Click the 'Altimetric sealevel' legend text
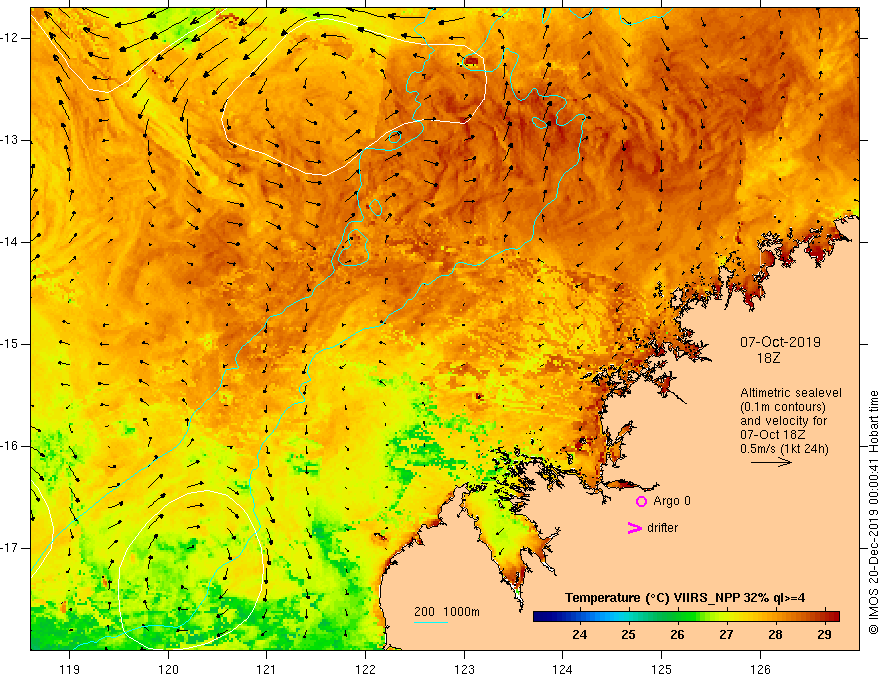Image resolution: width=880 pixels, height=680 pixels. (x=791, y=393)
